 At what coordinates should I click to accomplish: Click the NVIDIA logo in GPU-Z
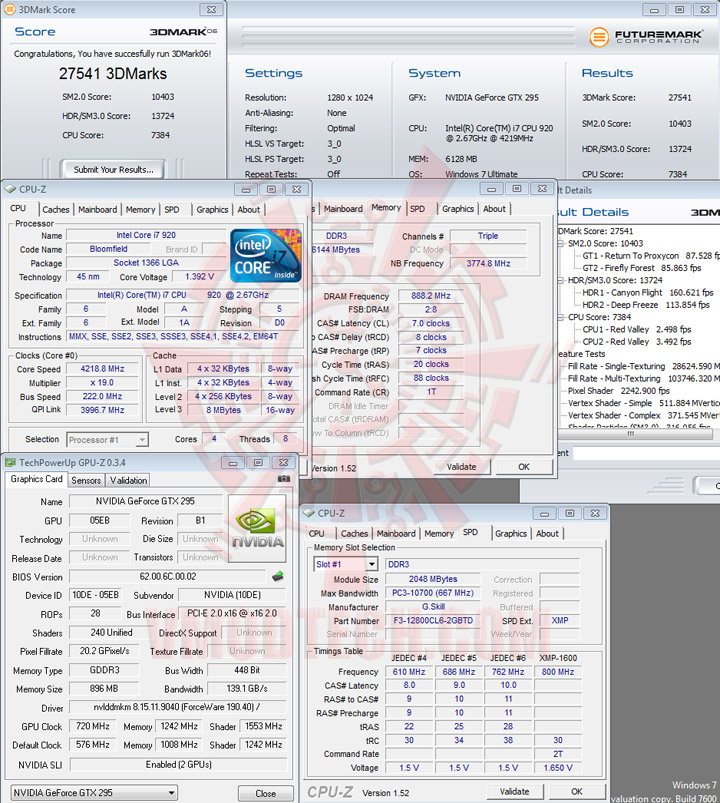point(257,529)
